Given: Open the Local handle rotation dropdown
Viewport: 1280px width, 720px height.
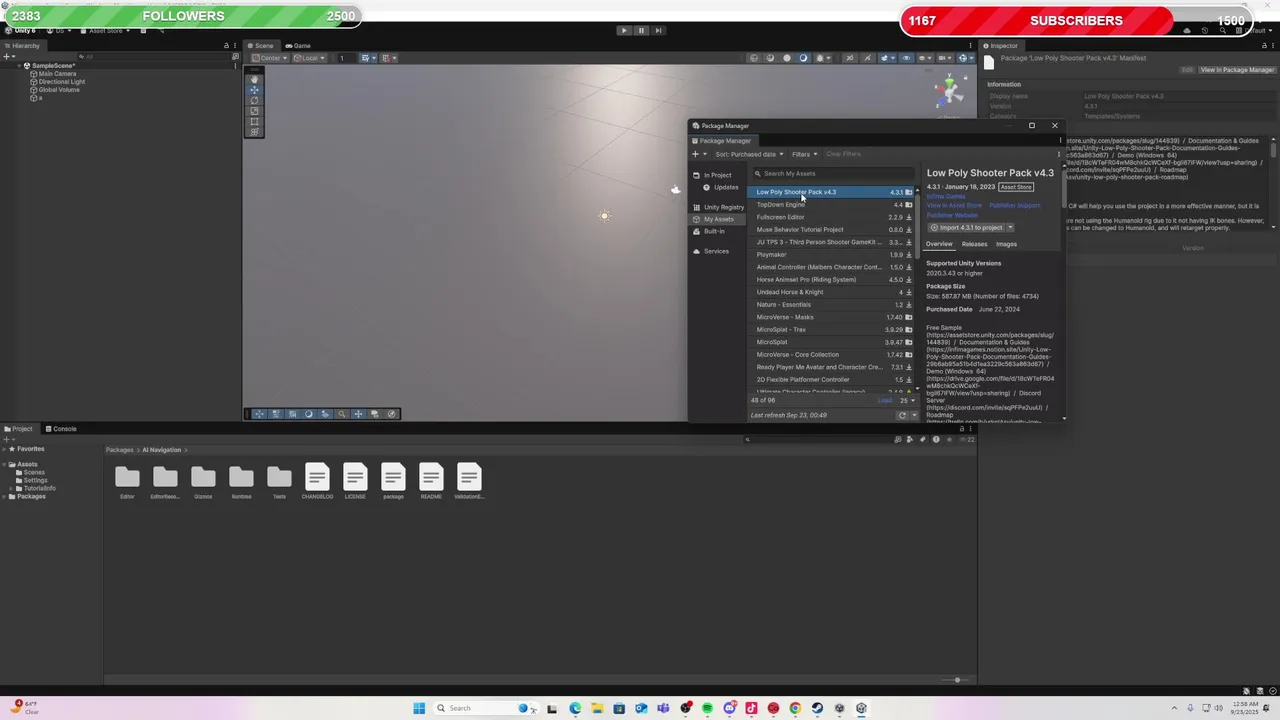Looking at the screenshot, I should coord(310,58).
